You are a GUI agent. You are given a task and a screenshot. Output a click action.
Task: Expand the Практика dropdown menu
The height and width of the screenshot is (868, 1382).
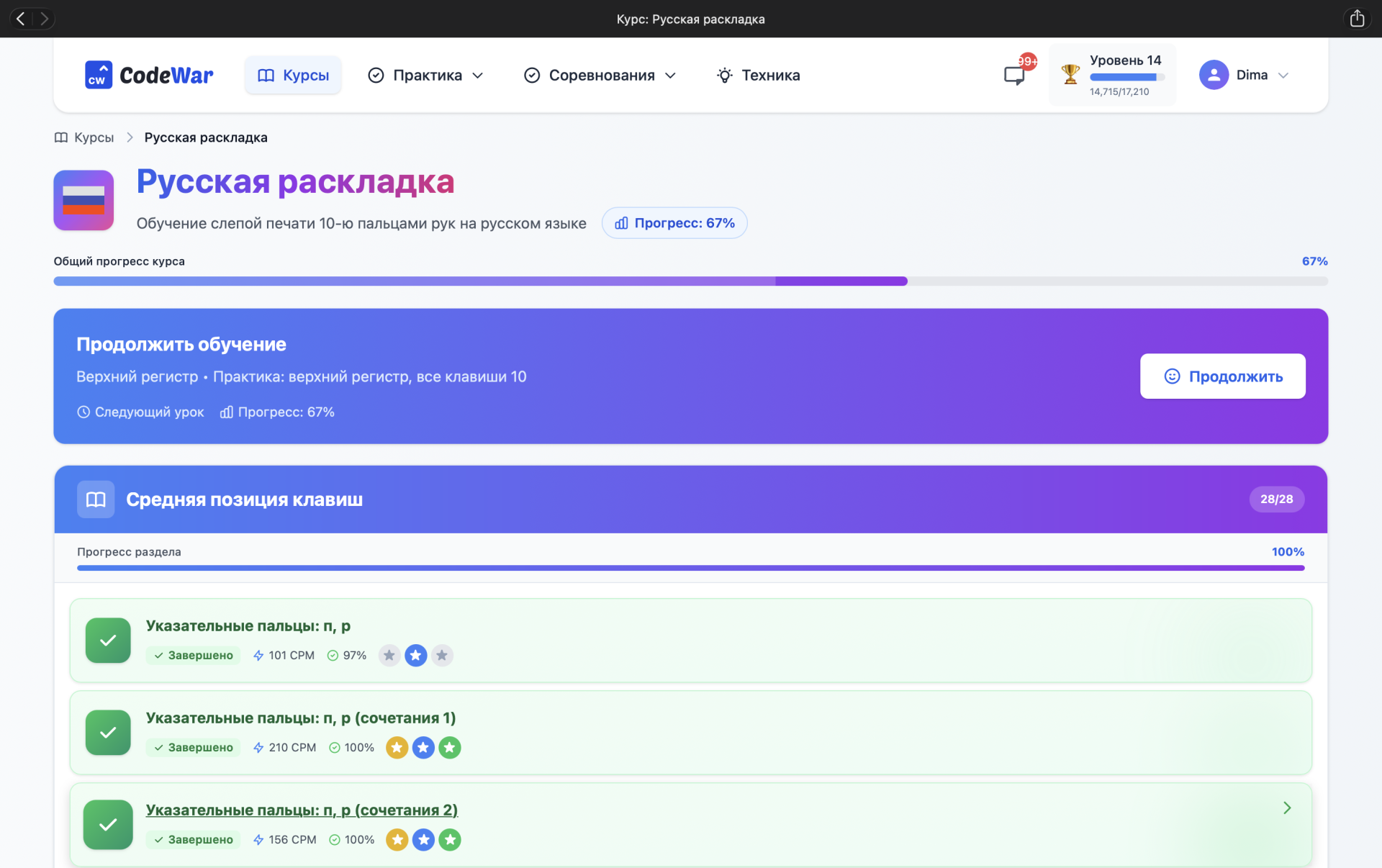point(426,76)
